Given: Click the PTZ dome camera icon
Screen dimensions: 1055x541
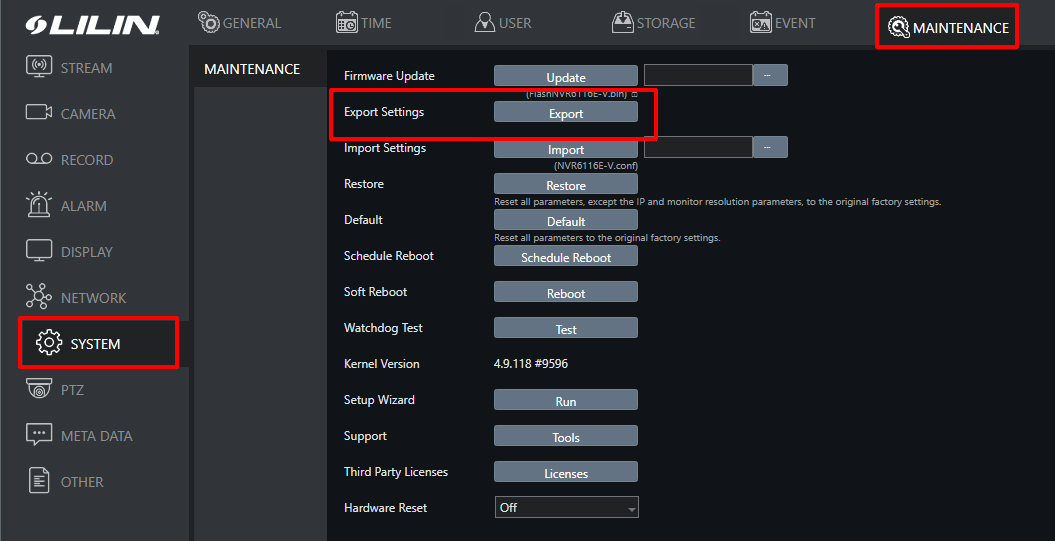Looking at the screenshot, I should tap(39, 389).
